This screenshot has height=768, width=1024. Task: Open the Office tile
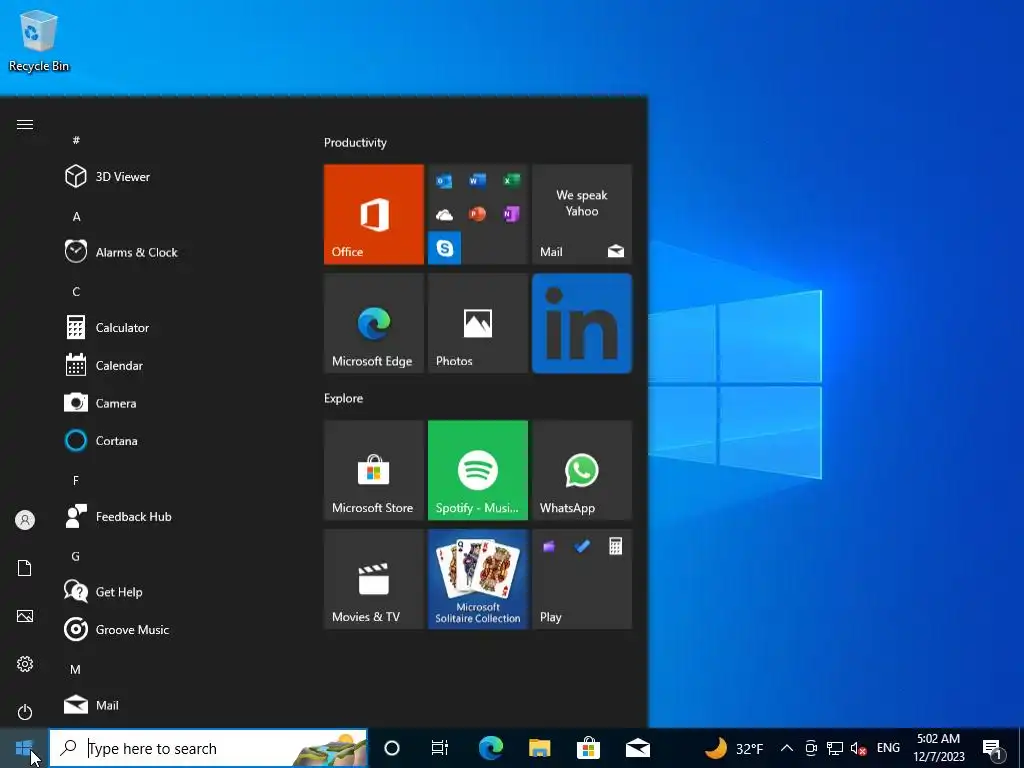pos(374,214)
